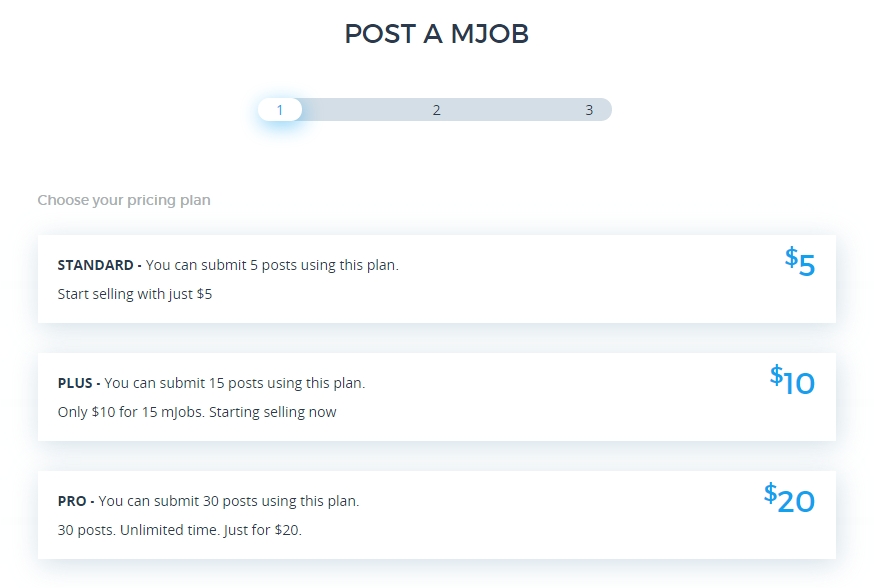Image resolution: width=874 pixels, height=588 pixels.
Task: Go to step 3 in the progress bar
Action: 589,110
